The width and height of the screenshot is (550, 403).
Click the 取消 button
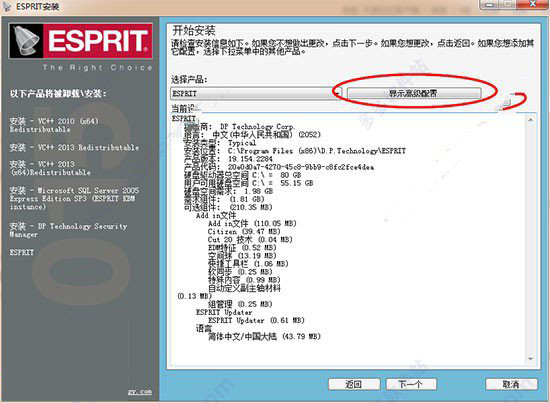511,384
